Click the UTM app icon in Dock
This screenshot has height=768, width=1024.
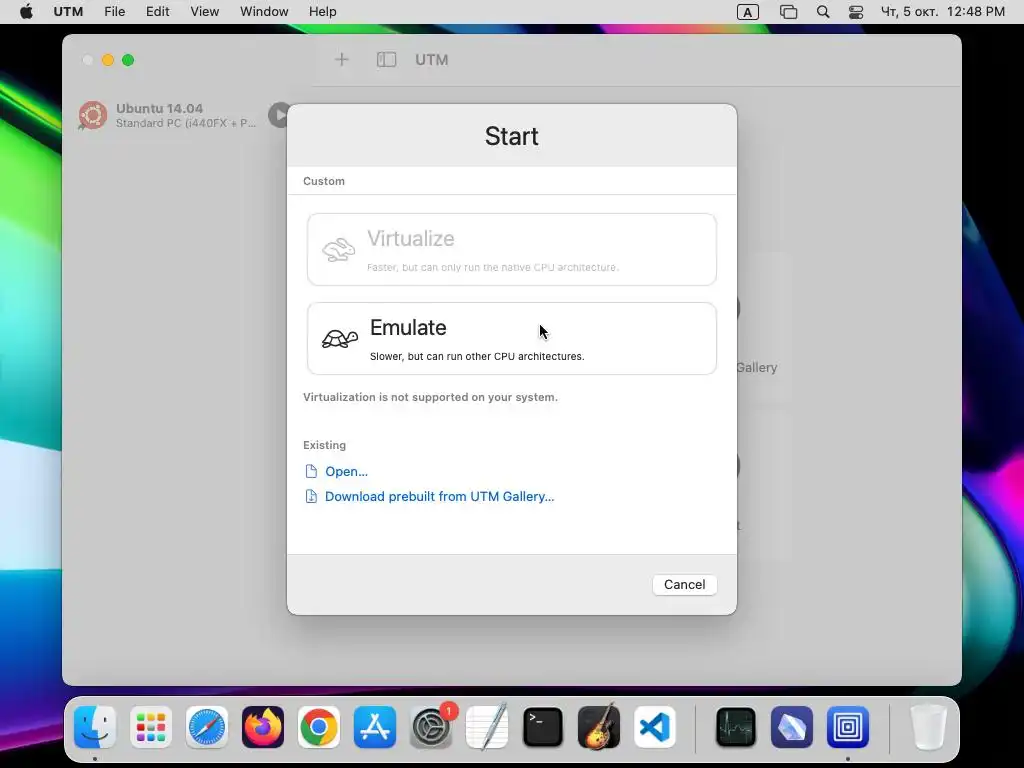(848, 727)
